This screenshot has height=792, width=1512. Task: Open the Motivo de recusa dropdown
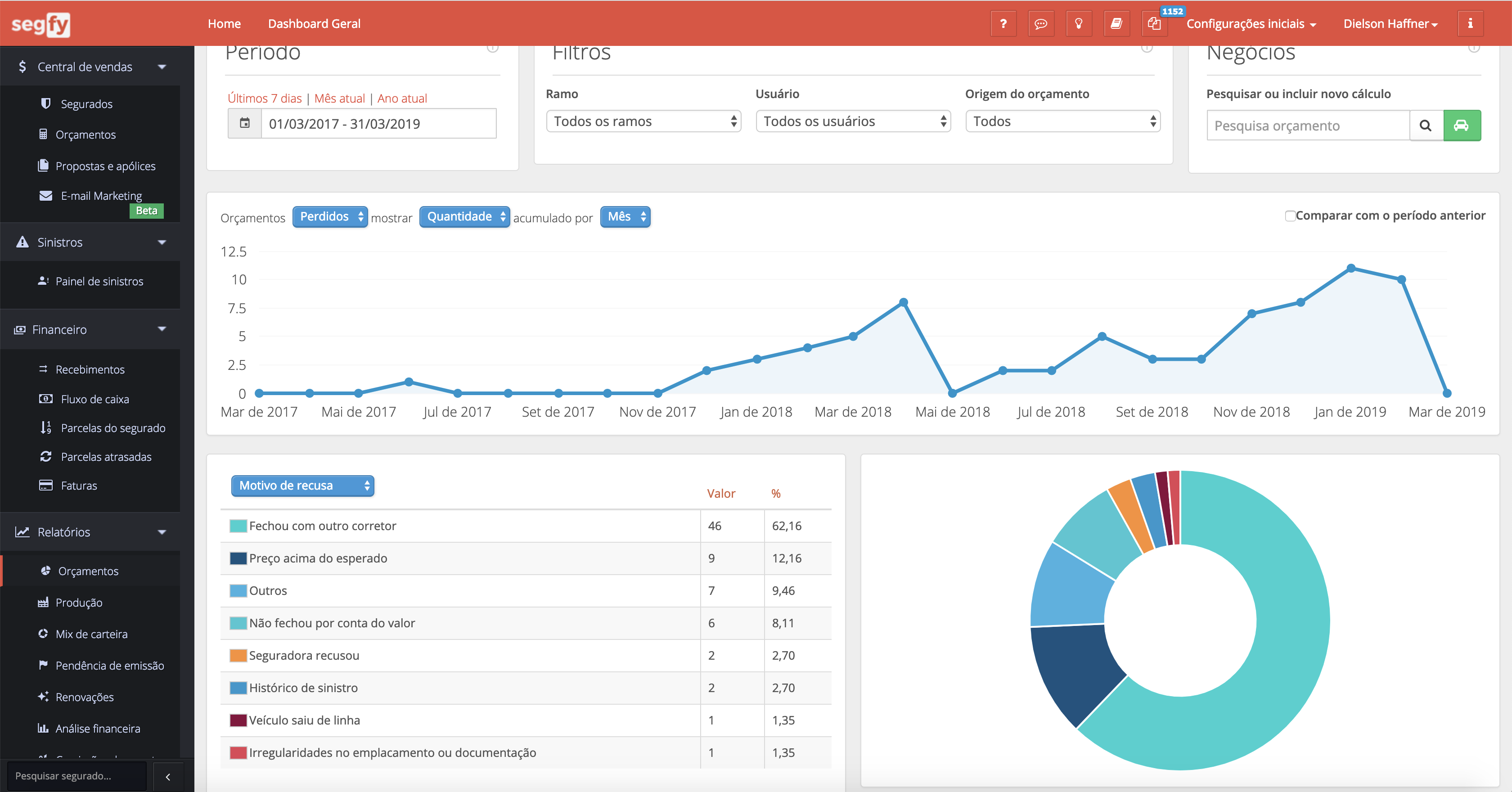coord(303,486)
